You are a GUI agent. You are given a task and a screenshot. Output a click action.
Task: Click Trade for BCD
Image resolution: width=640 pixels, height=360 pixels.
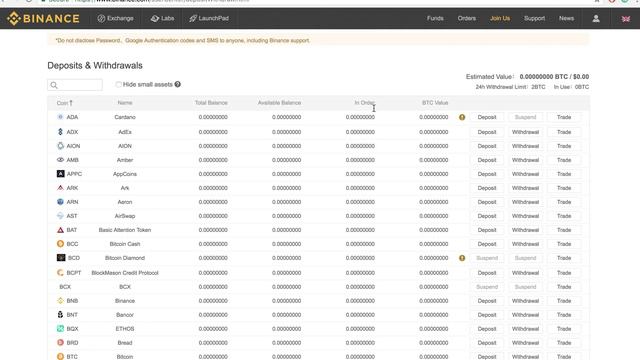pyautogui.click(x=564, y=258)
